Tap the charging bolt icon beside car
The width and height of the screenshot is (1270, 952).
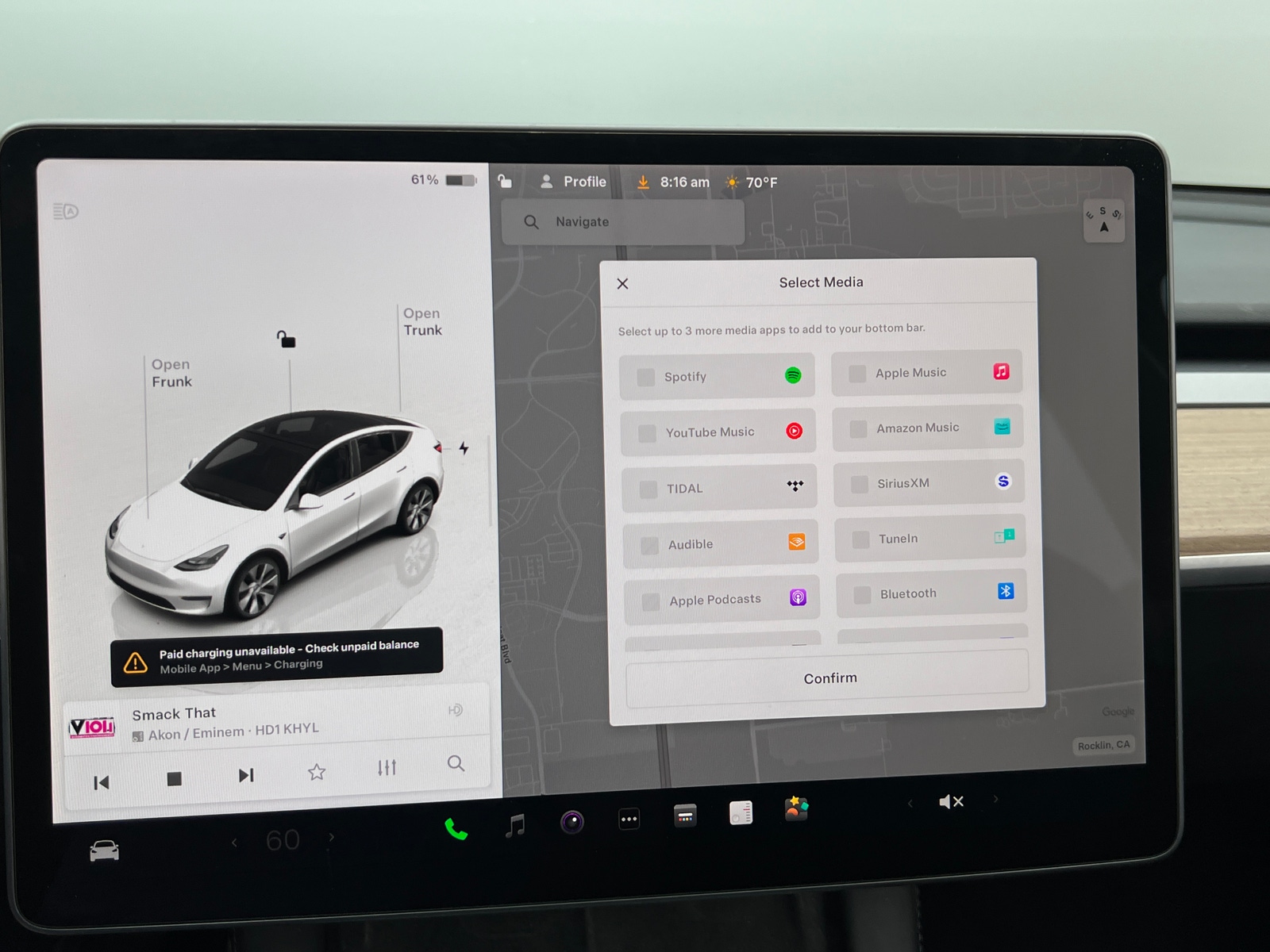click(464, 448)
